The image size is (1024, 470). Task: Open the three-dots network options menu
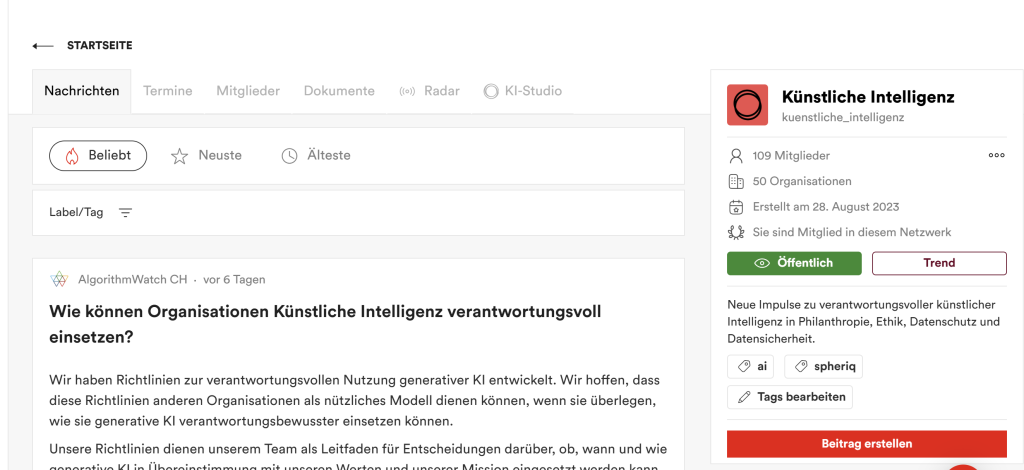pos(996,156)
